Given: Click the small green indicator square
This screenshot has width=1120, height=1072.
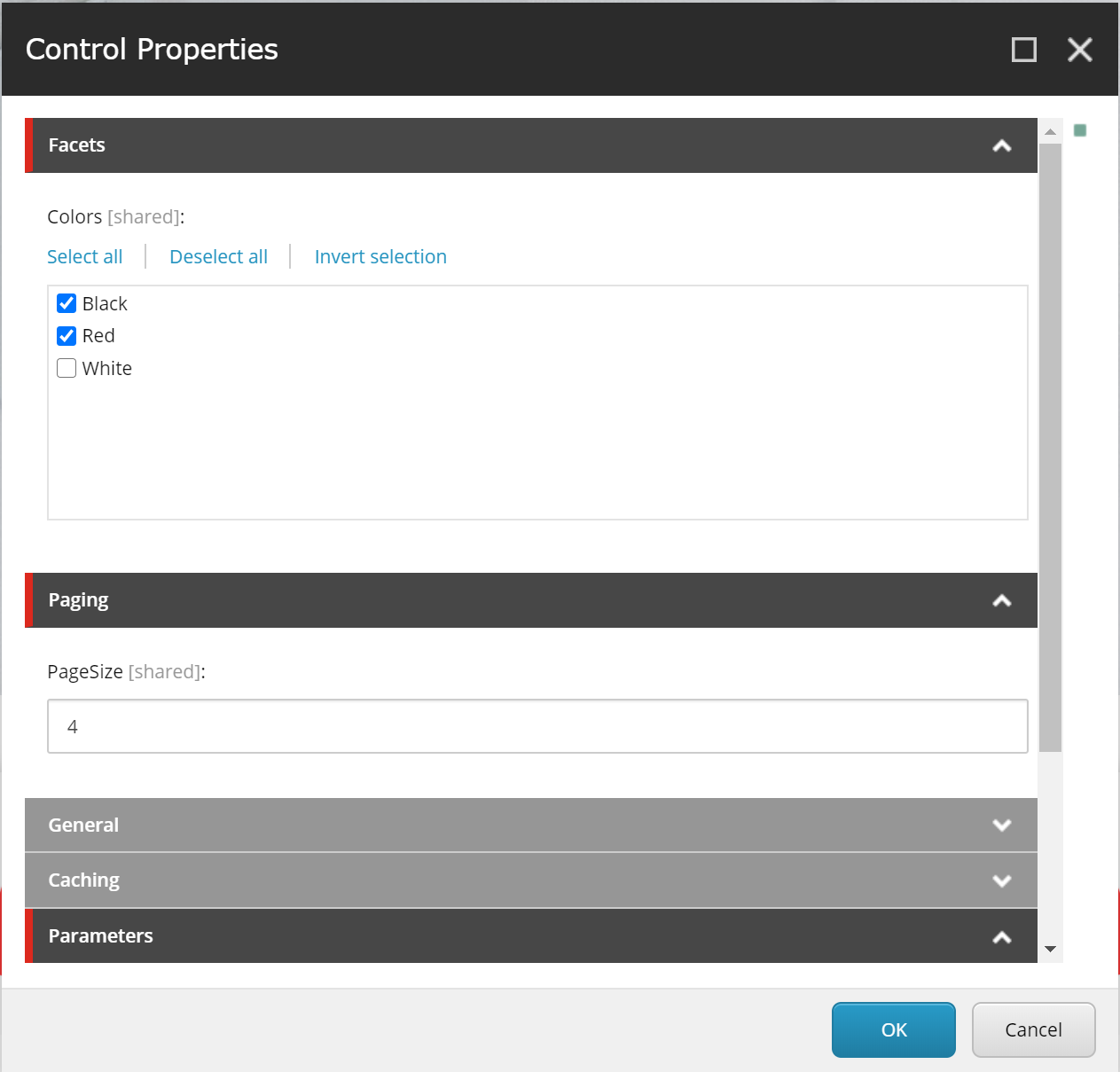Looking at the screenshot, I should (x=1079, y=130).
